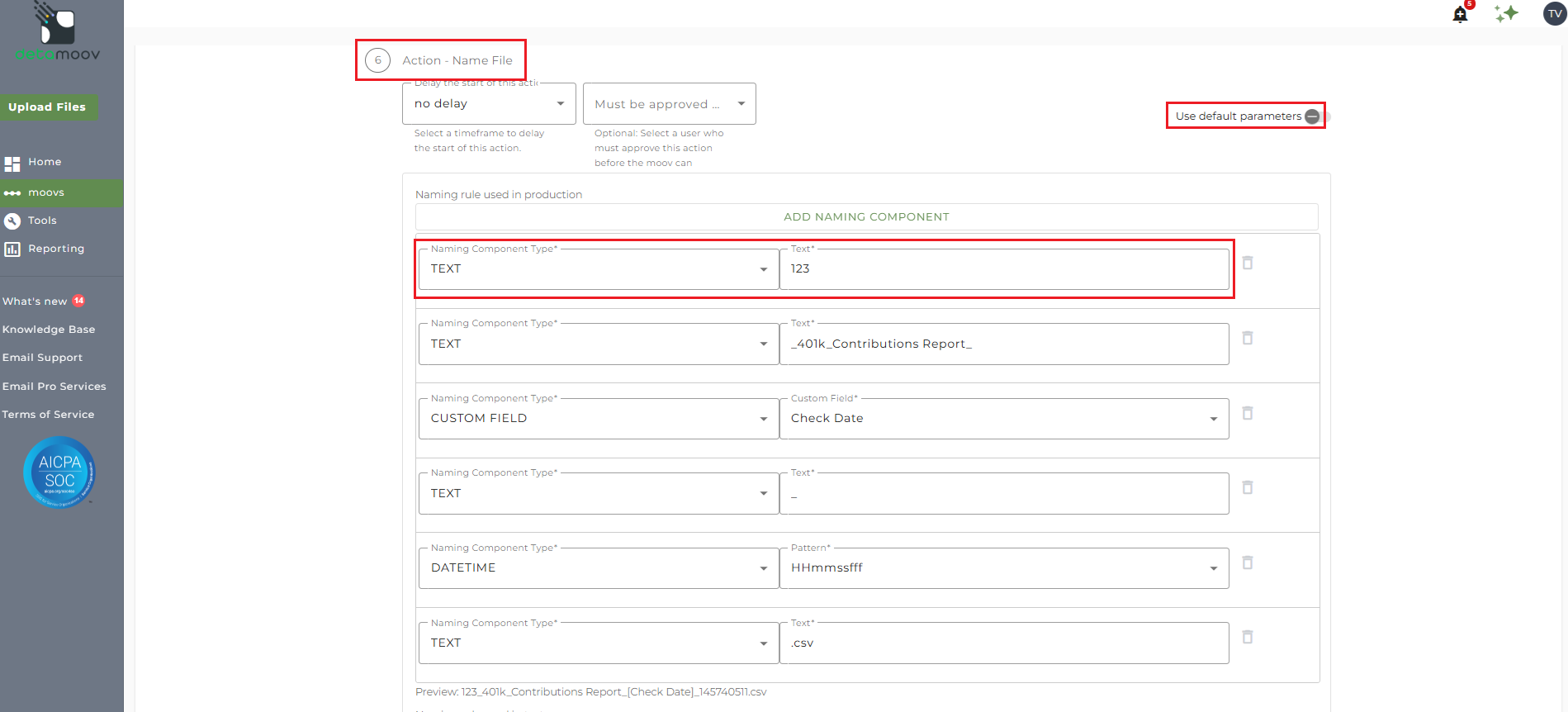The image size is (1568, 712).
Task: Open the AI sparkle assistant icon
Action: (x=1506, y=13)
